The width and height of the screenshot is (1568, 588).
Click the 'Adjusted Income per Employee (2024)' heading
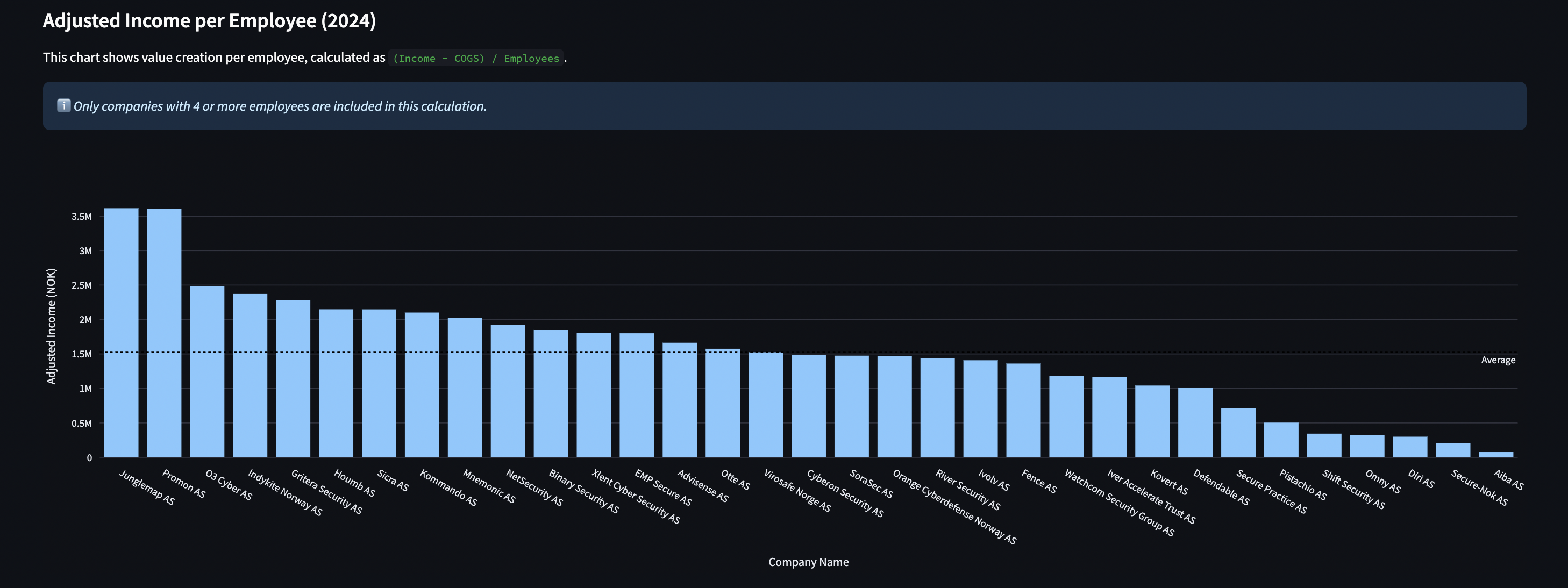pyautogui.click(x=209, y=21)
